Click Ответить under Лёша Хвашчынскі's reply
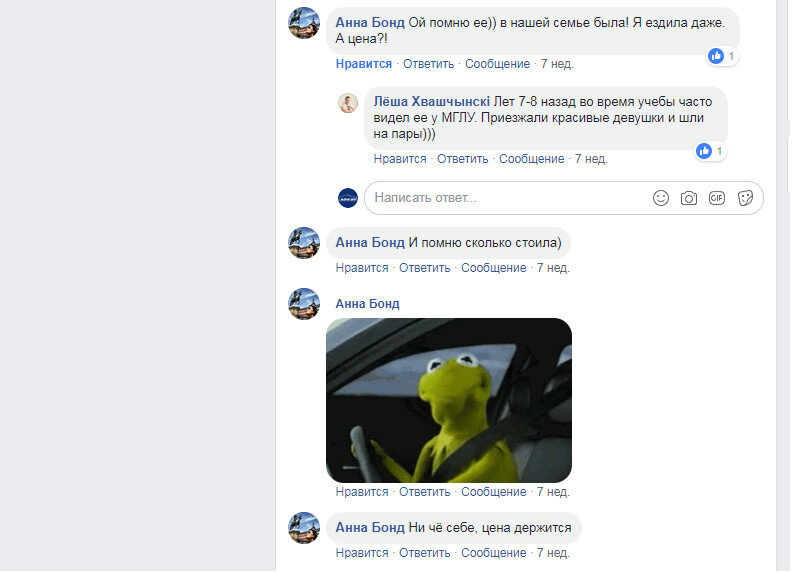Viewport: 792px width, 572px height. tap(462, 159)
